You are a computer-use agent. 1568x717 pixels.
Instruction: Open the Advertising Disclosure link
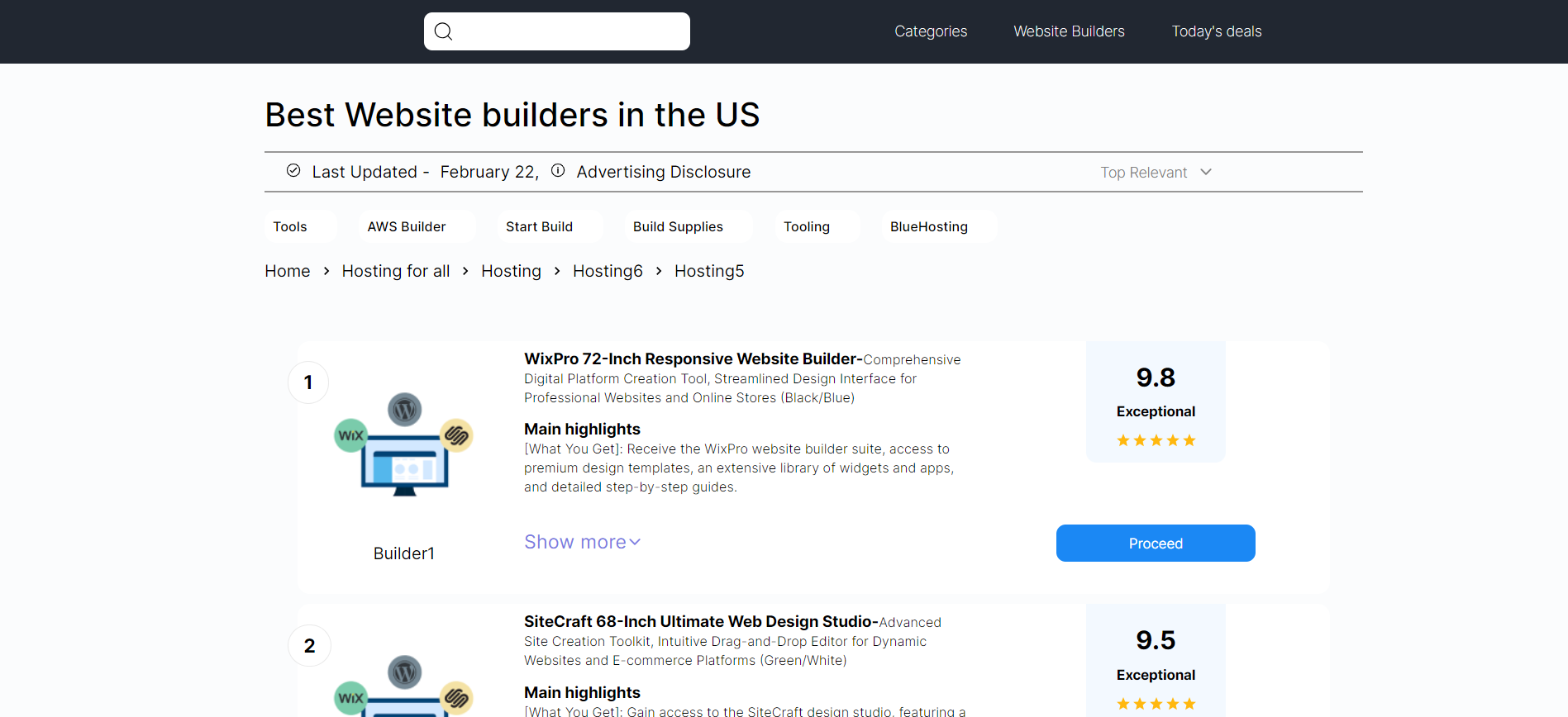click(x=664, y=172)
